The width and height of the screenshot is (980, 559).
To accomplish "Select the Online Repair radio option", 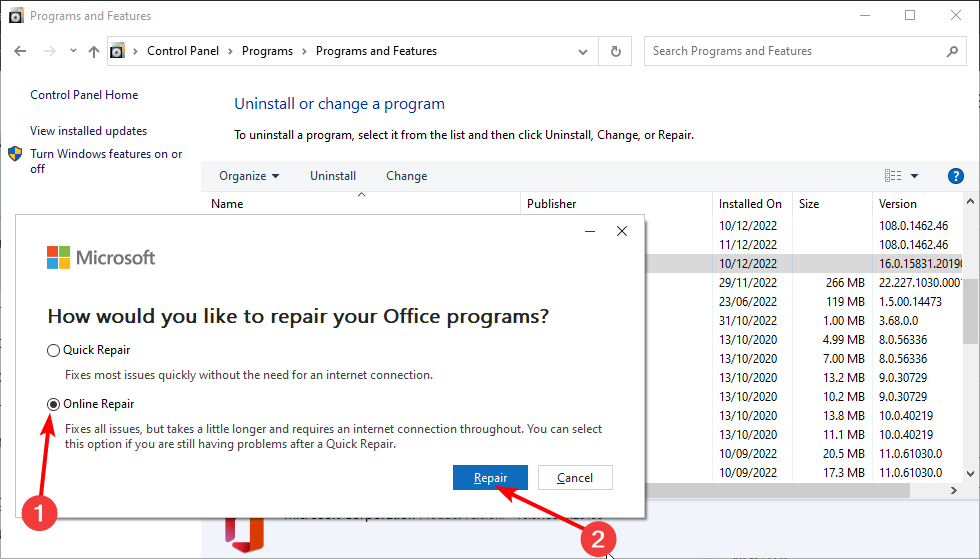I will pos(54,405).
